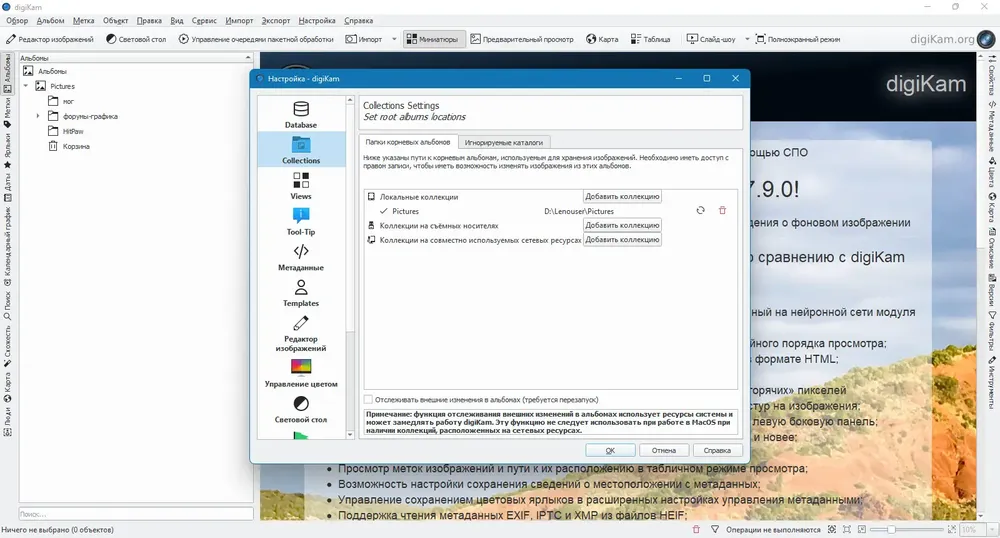Open the Templates settings page
The height and width of the screenshot is (538, 1000).
pos(300,291)
